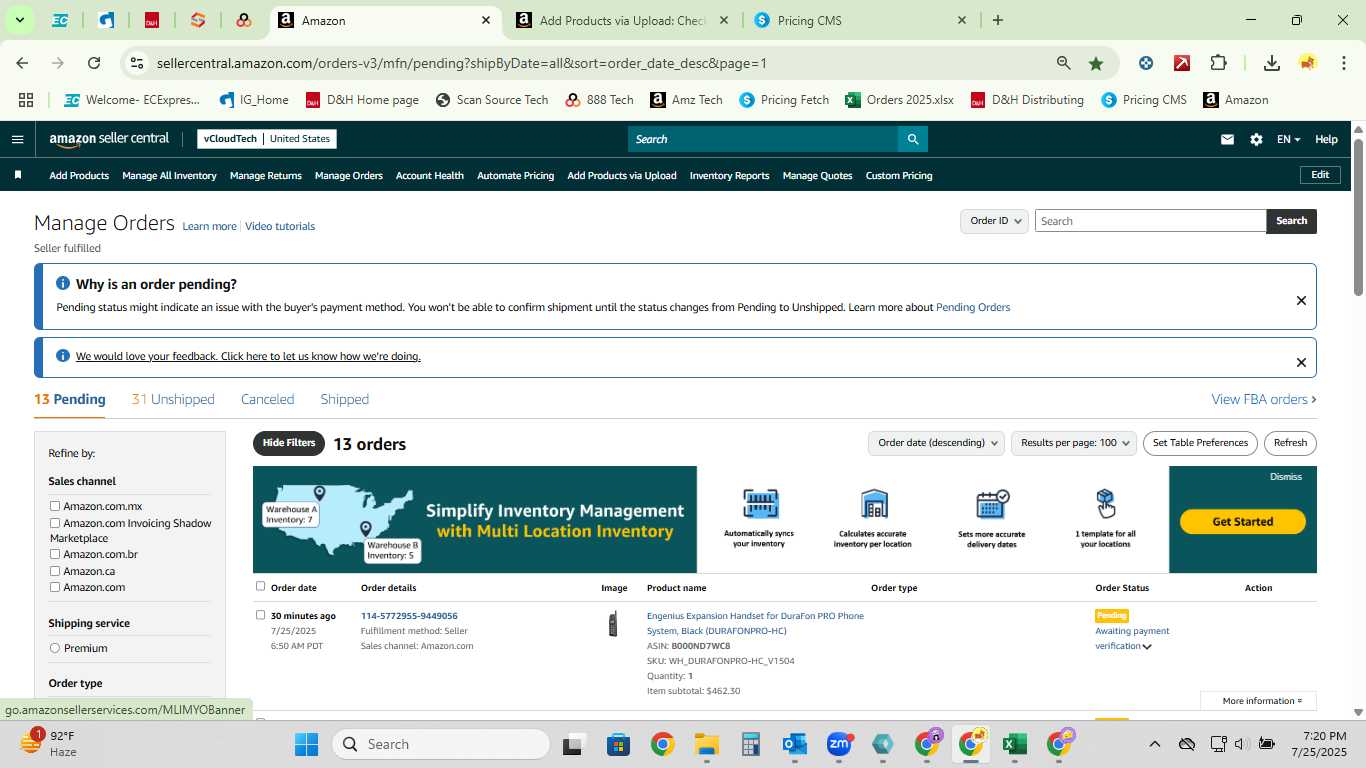Click the teal search magnifier button
Image resolution: width=1366 pixels, height=768 pixels.
[x=912, y=139]
